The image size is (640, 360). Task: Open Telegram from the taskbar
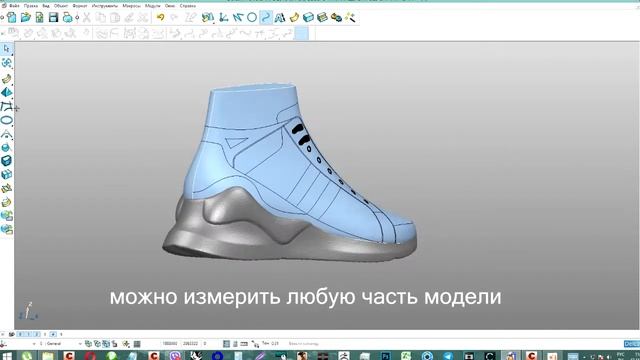[448, 356]
